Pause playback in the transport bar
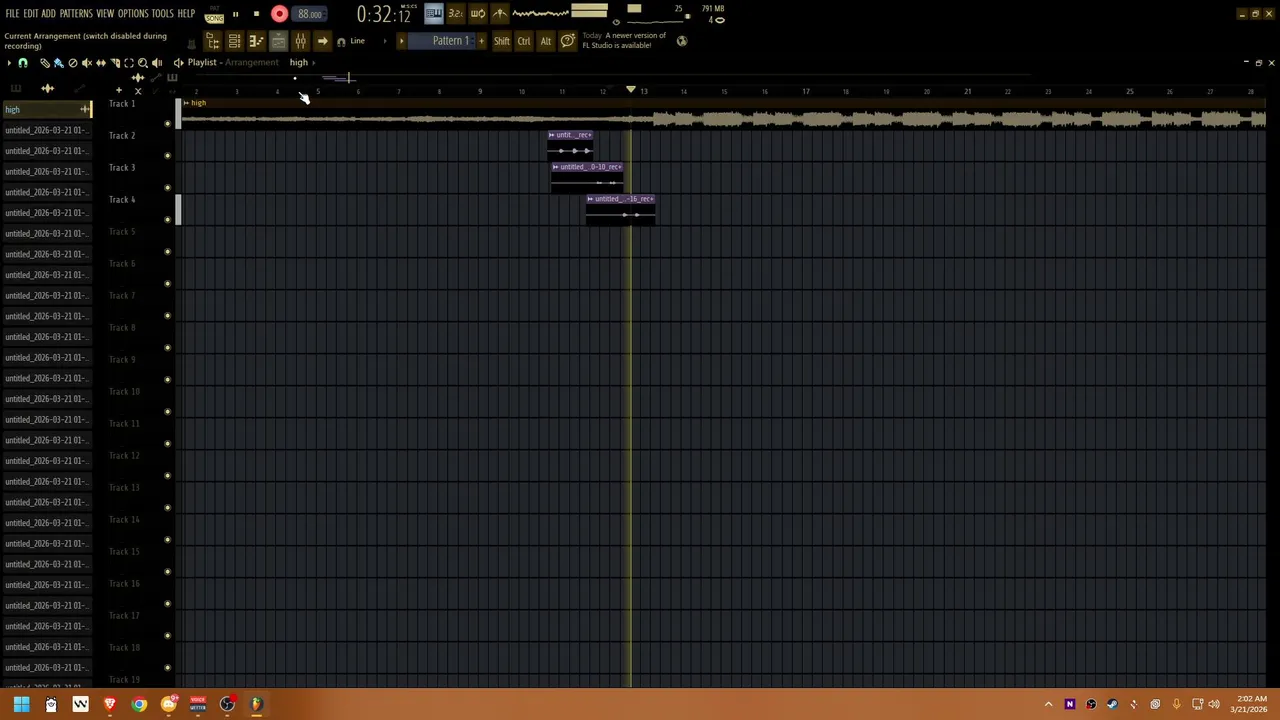This screenshot has height=720, width=1280. (235, 14)
